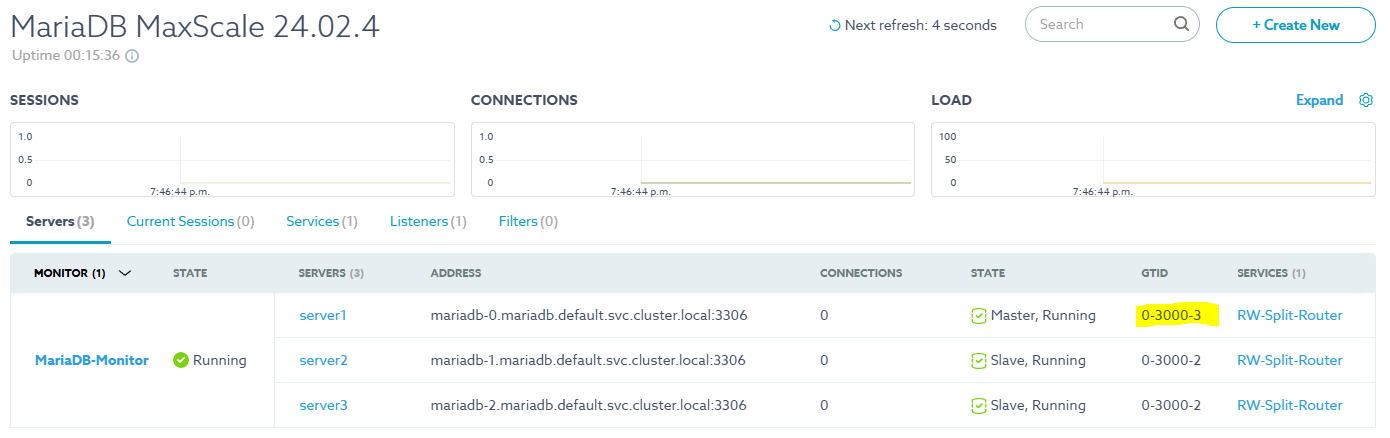Switch to Current Sessions tab
The height and width of the screenshot is (438, 1390).
pyautogui.click(x=190, y=221)
